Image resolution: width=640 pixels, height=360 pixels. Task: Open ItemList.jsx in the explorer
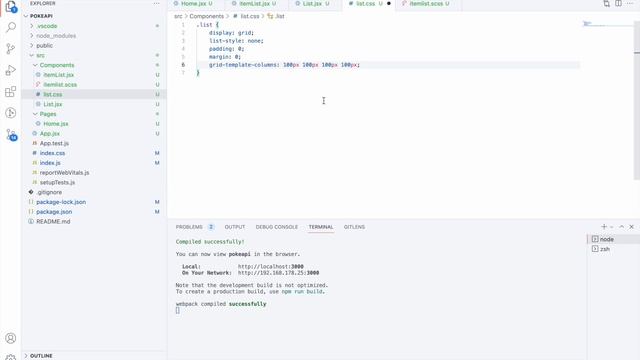(58, 75)
